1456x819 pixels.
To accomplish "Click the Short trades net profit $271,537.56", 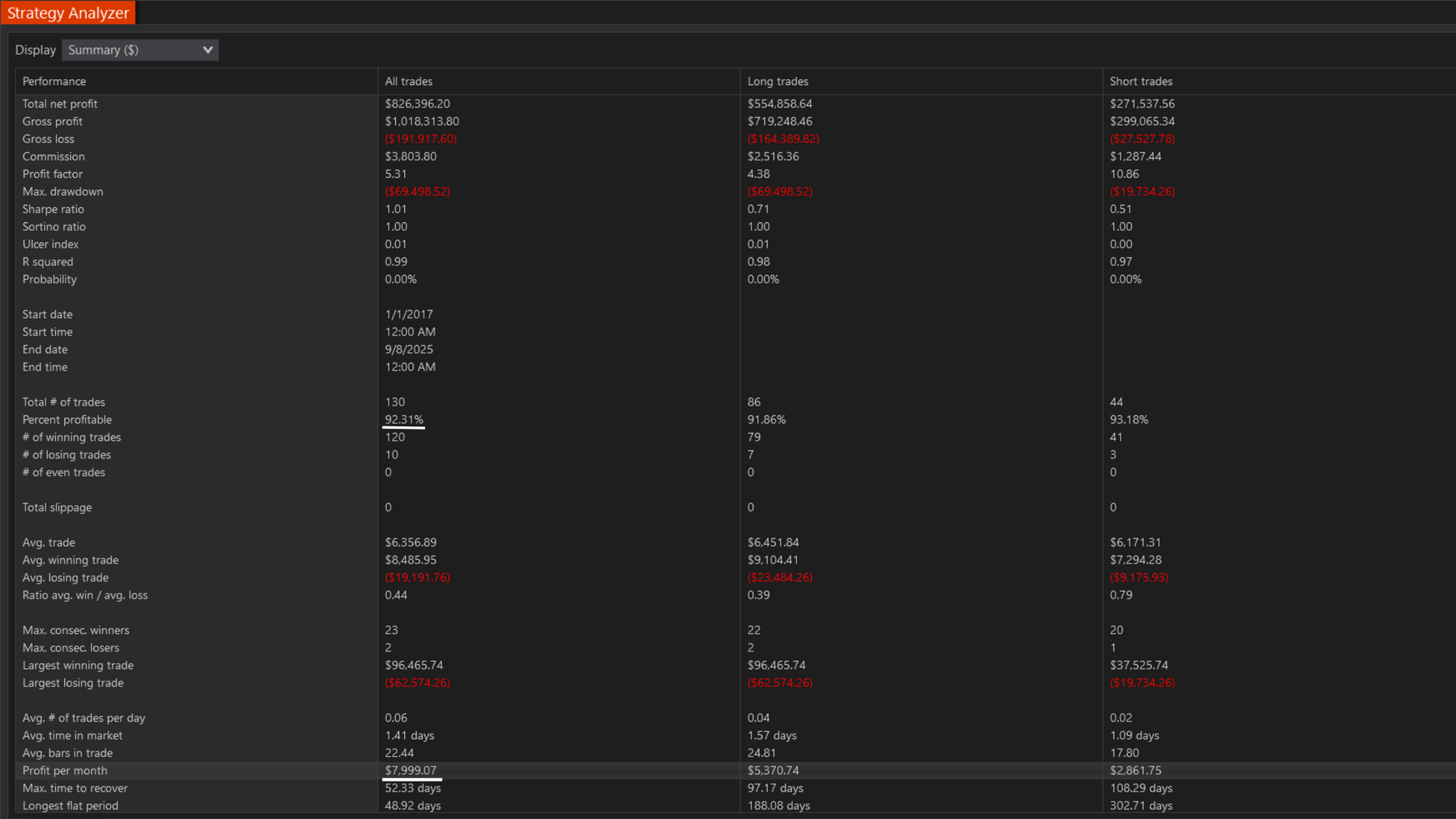I will (x=1142, y=104).
